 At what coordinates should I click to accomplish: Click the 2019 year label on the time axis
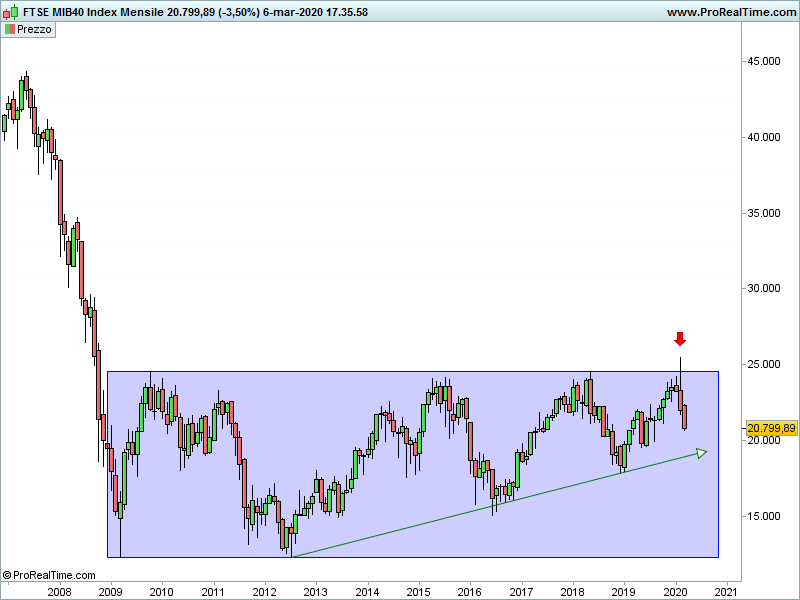click(x=623, y=592)
